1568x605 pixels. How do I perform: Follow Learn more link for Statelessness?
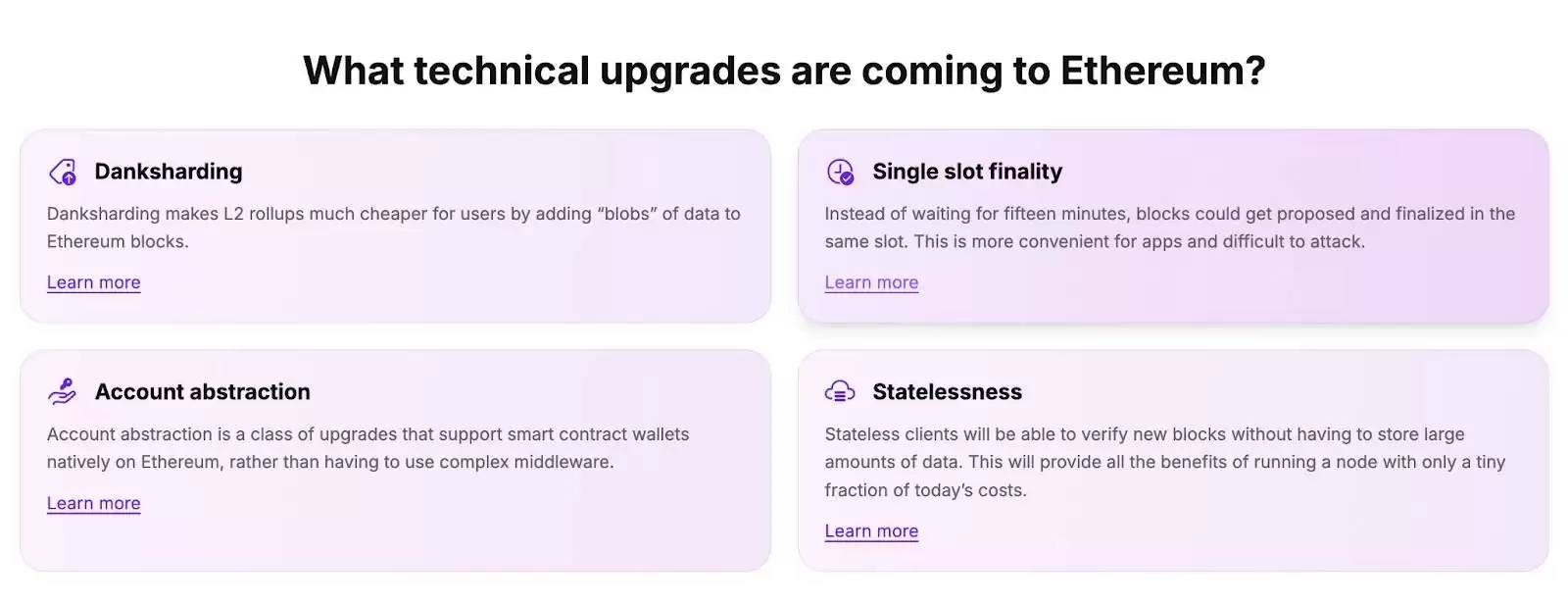click(871, 530)
